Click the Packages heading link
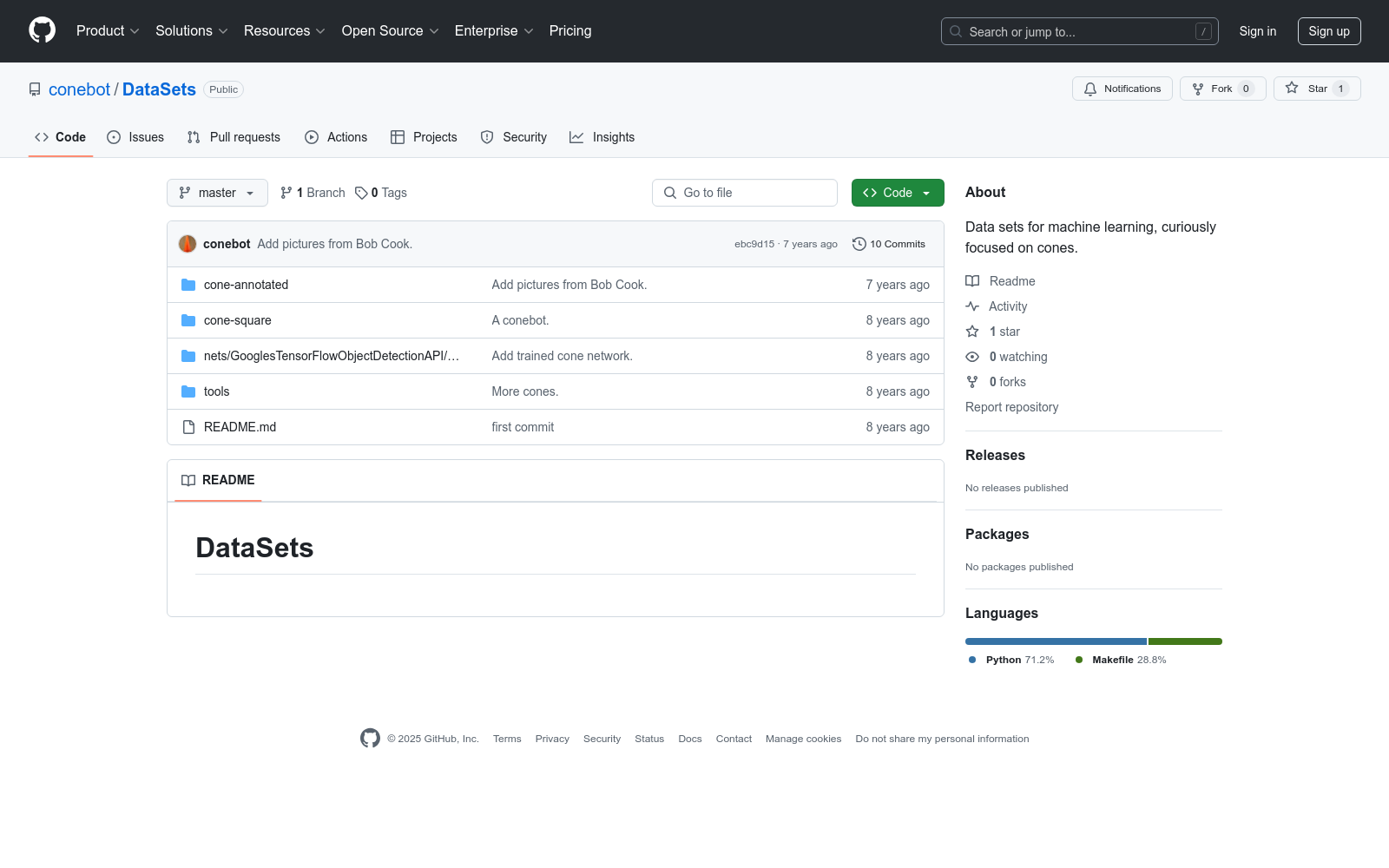The image size is (1389, 868). click(997, 534)
